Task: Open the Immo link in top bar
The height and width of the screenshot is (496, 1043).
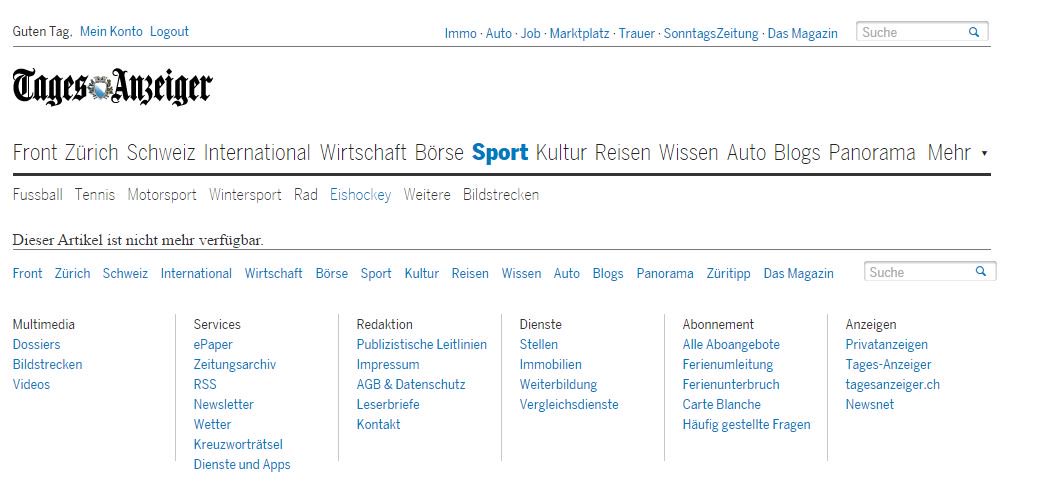Action: 460,33
